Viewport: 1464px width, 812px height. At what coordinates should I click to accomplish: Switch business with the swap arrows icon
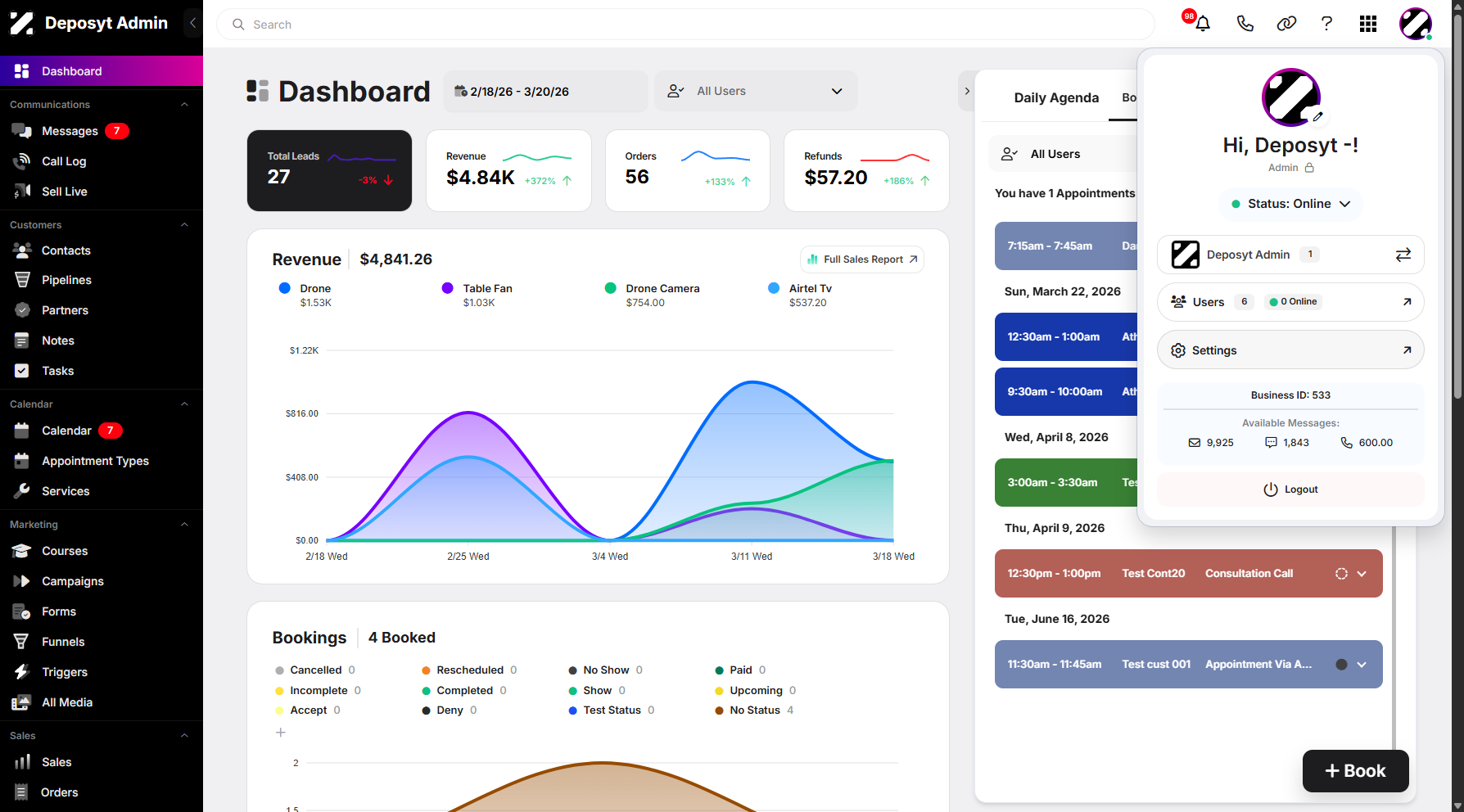[1403, 255]
